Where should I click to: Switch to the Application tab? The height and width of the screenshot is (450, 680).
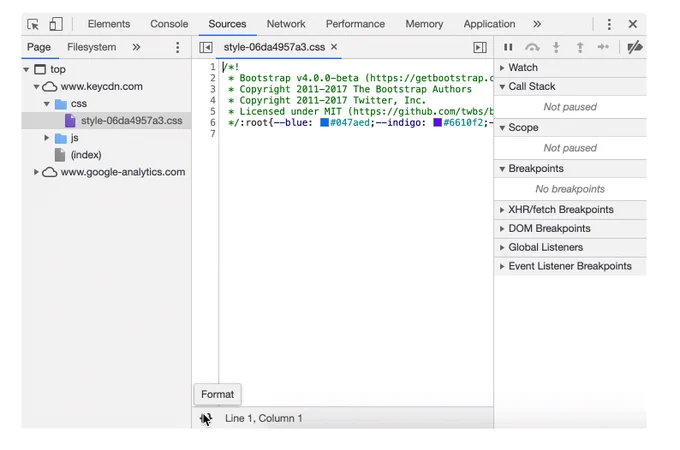tap(489, 24)
